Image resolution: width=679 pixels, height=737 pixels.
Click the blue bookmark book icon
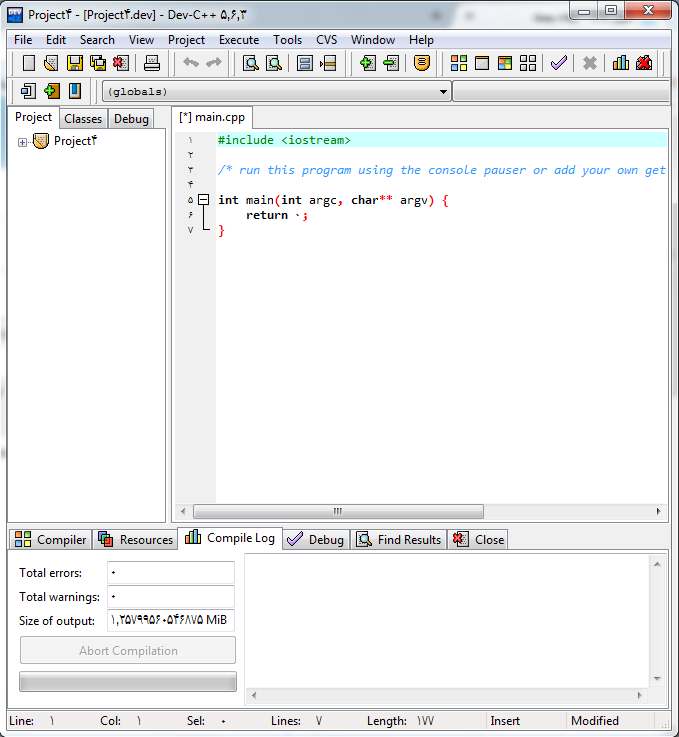click(75, 91)
